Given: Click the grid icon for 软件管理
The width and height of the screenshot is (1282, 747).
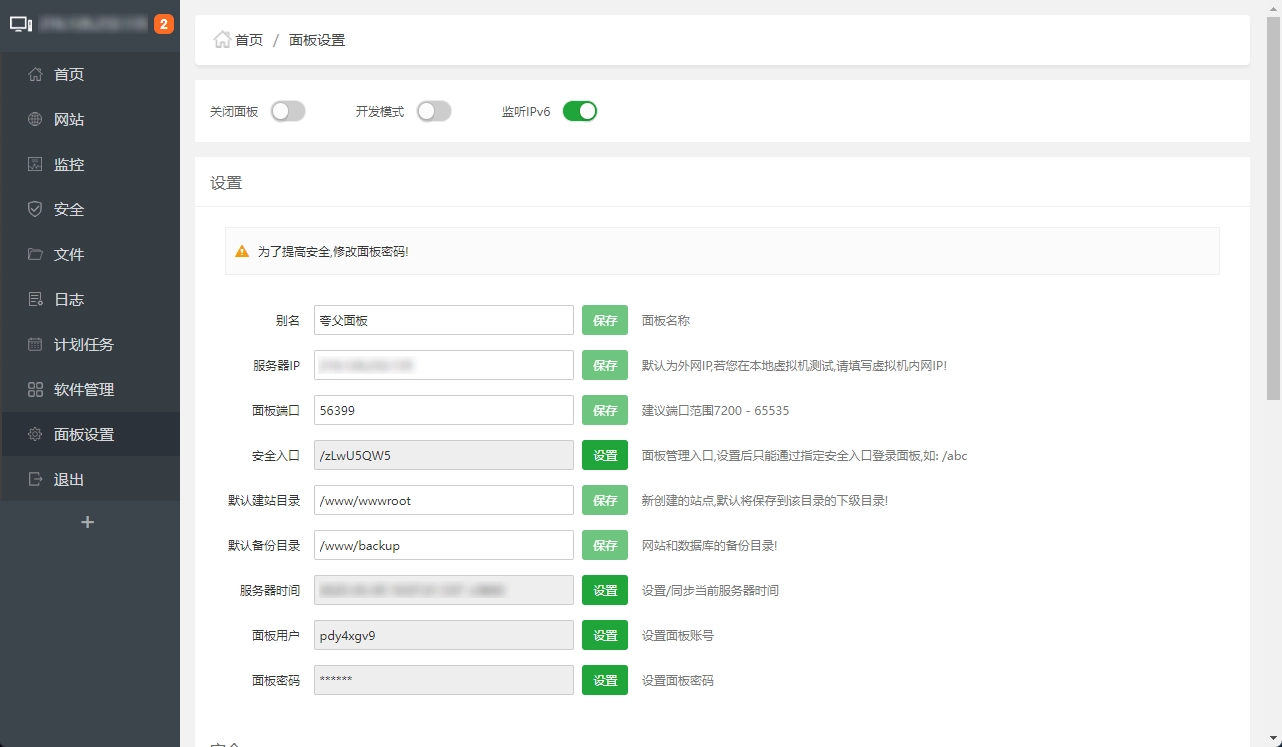Looking at the screenshot, I should coord(35,389).
